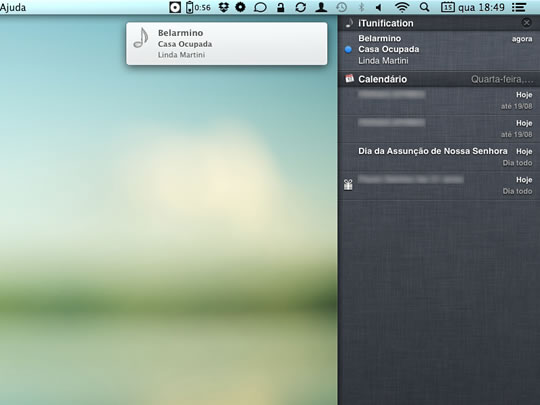
Task: Select the Belarmino entry in iTunification list
Action: coord(439,50)
